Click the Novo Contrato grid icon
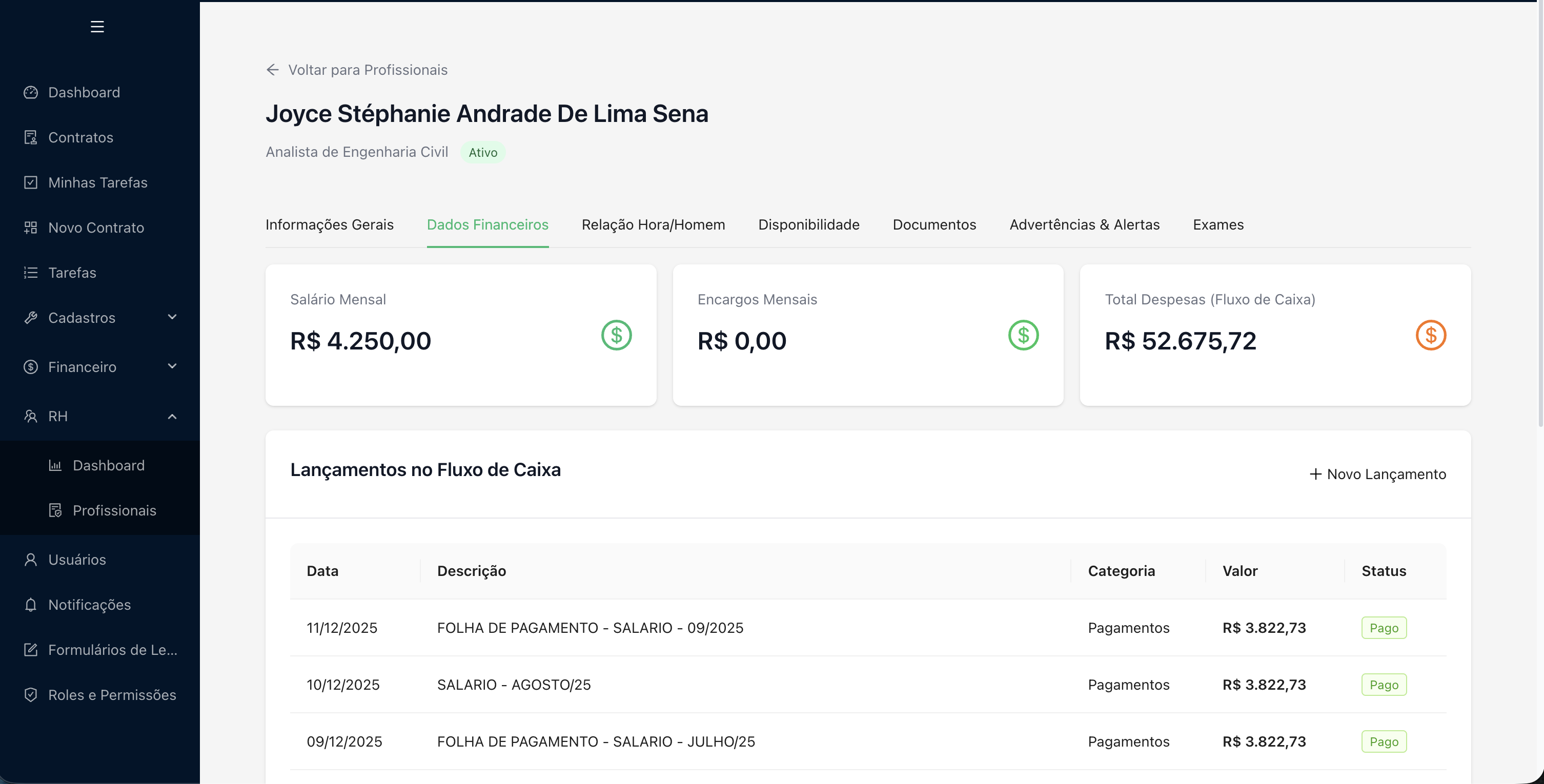This screenshot has width=1544, height=784. point(31,228)
